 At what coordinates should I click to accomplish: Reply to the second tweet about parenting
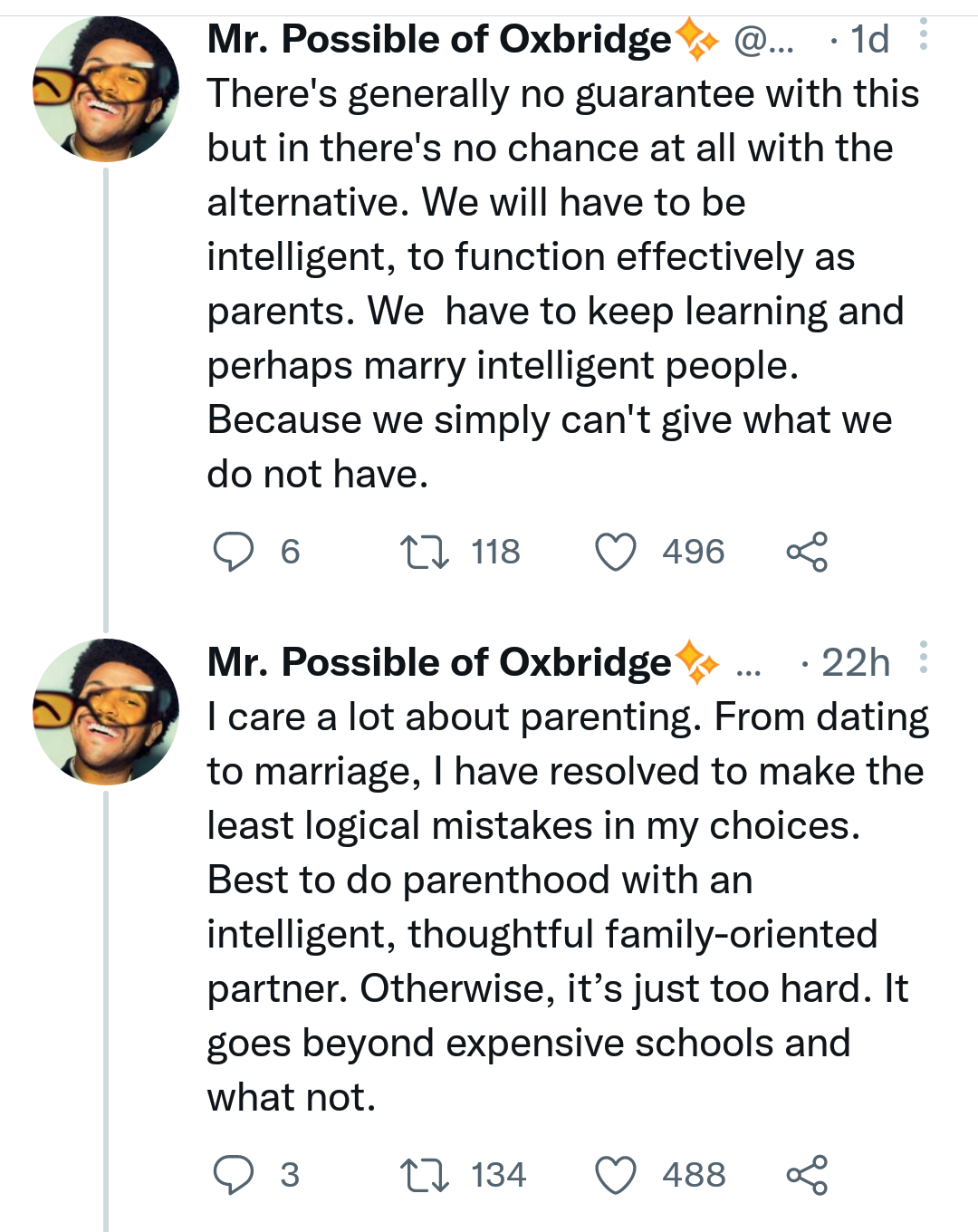click(x=234, y=1175)
